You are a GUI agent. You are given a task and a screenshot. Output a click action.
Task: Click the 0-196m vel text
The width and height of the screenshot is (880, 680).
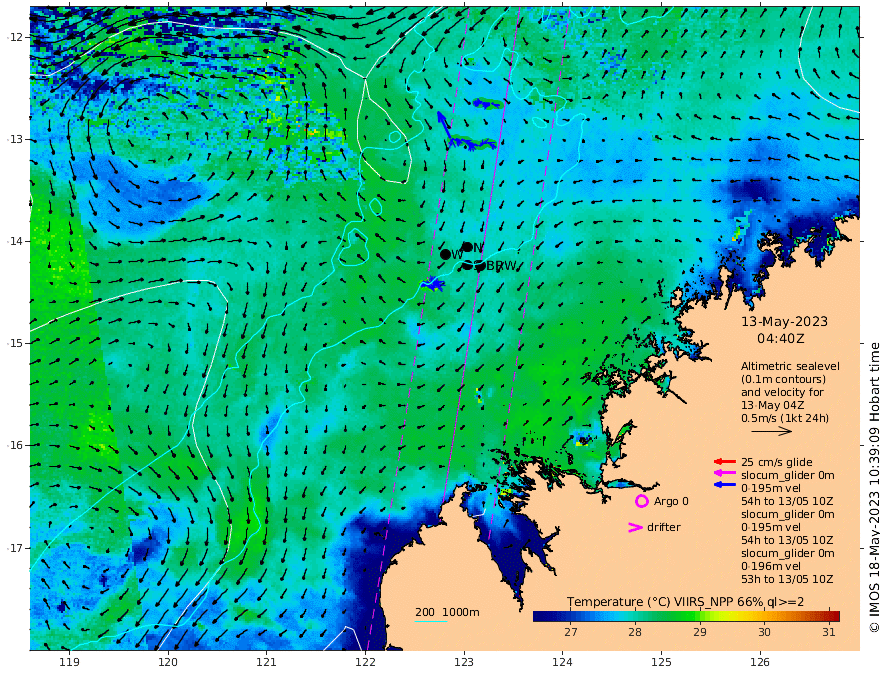771,566
